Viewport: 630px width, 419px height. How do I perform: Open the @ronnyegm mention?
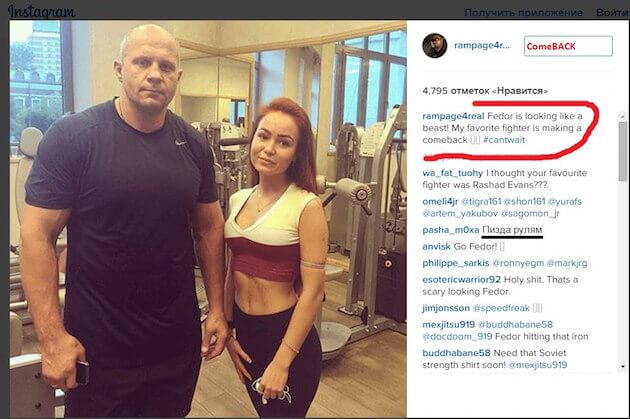coord(518,263)
